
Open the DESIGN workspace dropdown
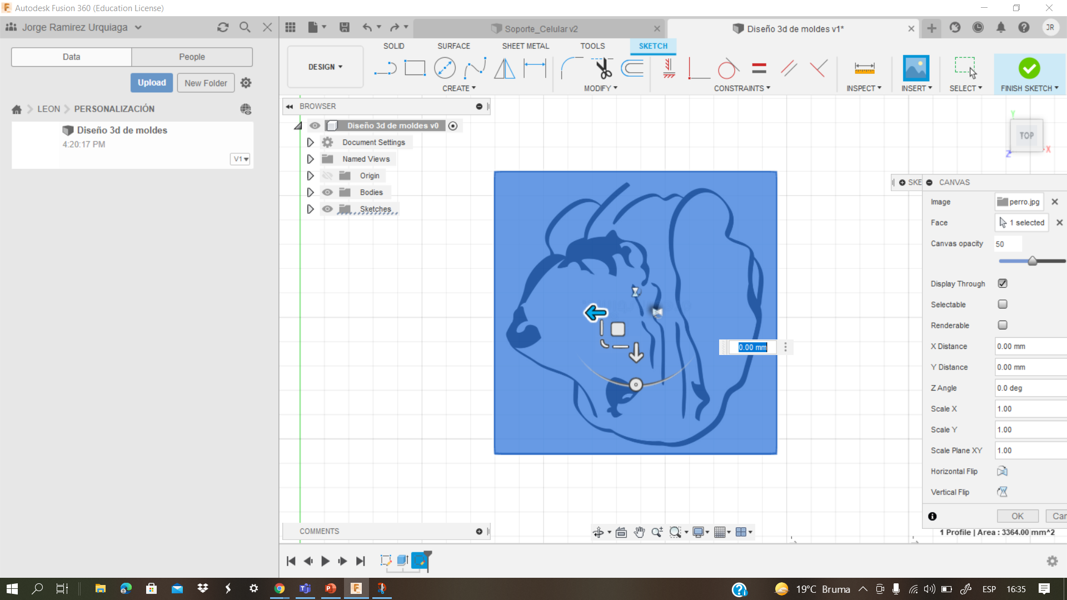coord(325,67)
